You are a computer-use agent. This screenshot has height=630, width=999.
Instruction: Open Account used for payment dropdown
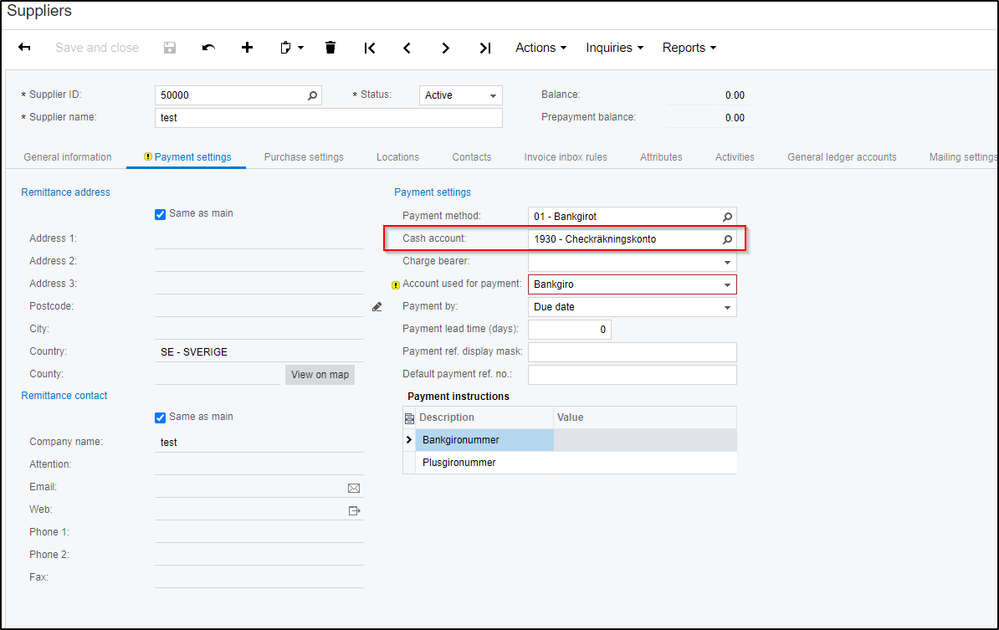(727, 285)
